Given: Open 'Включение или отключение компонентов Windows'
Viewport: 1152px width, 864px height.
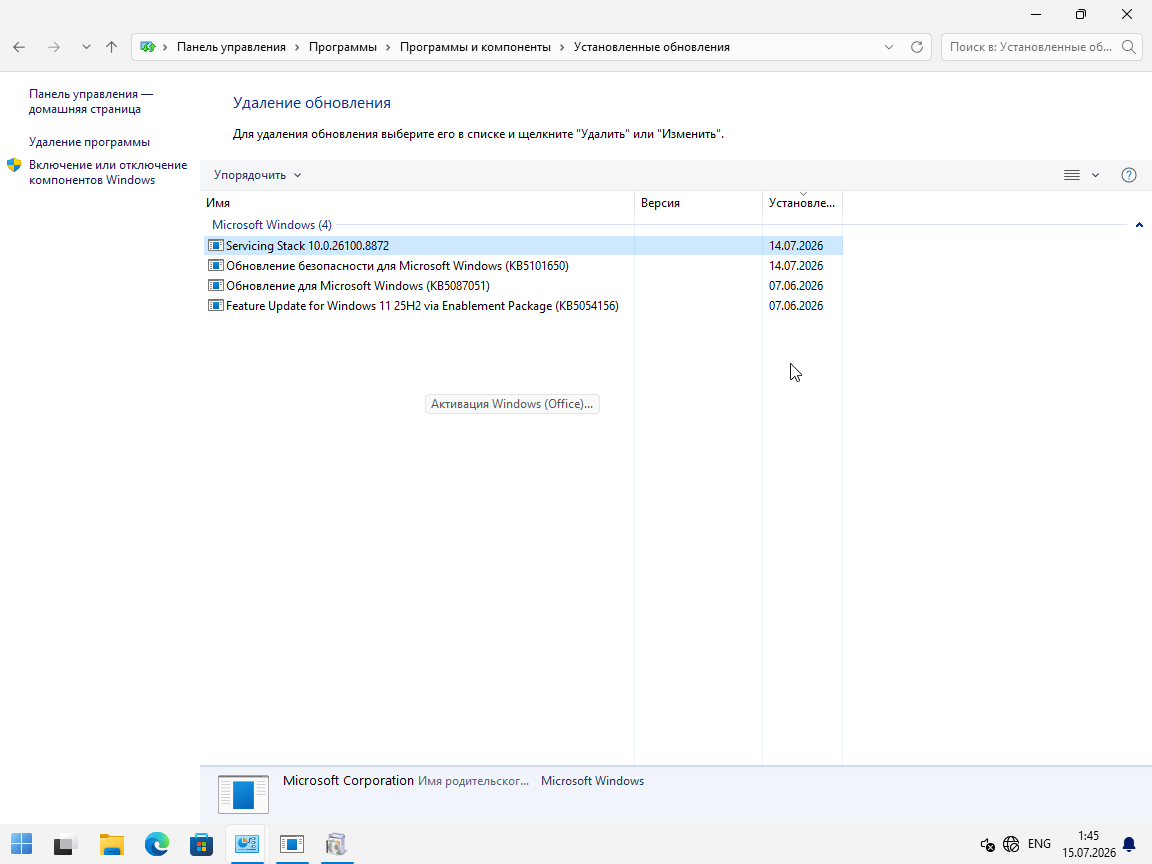Looking at the screenshot, I should pos(108,173).
